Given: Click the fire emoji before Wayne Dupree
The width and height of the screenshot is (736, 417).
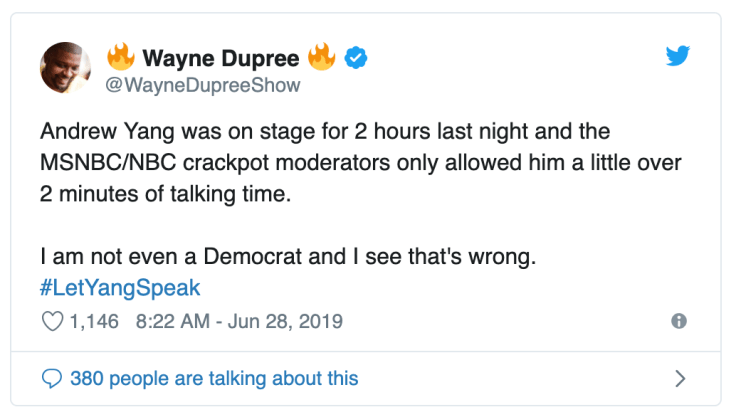Looking at the screenshot, I should (121, 59).
